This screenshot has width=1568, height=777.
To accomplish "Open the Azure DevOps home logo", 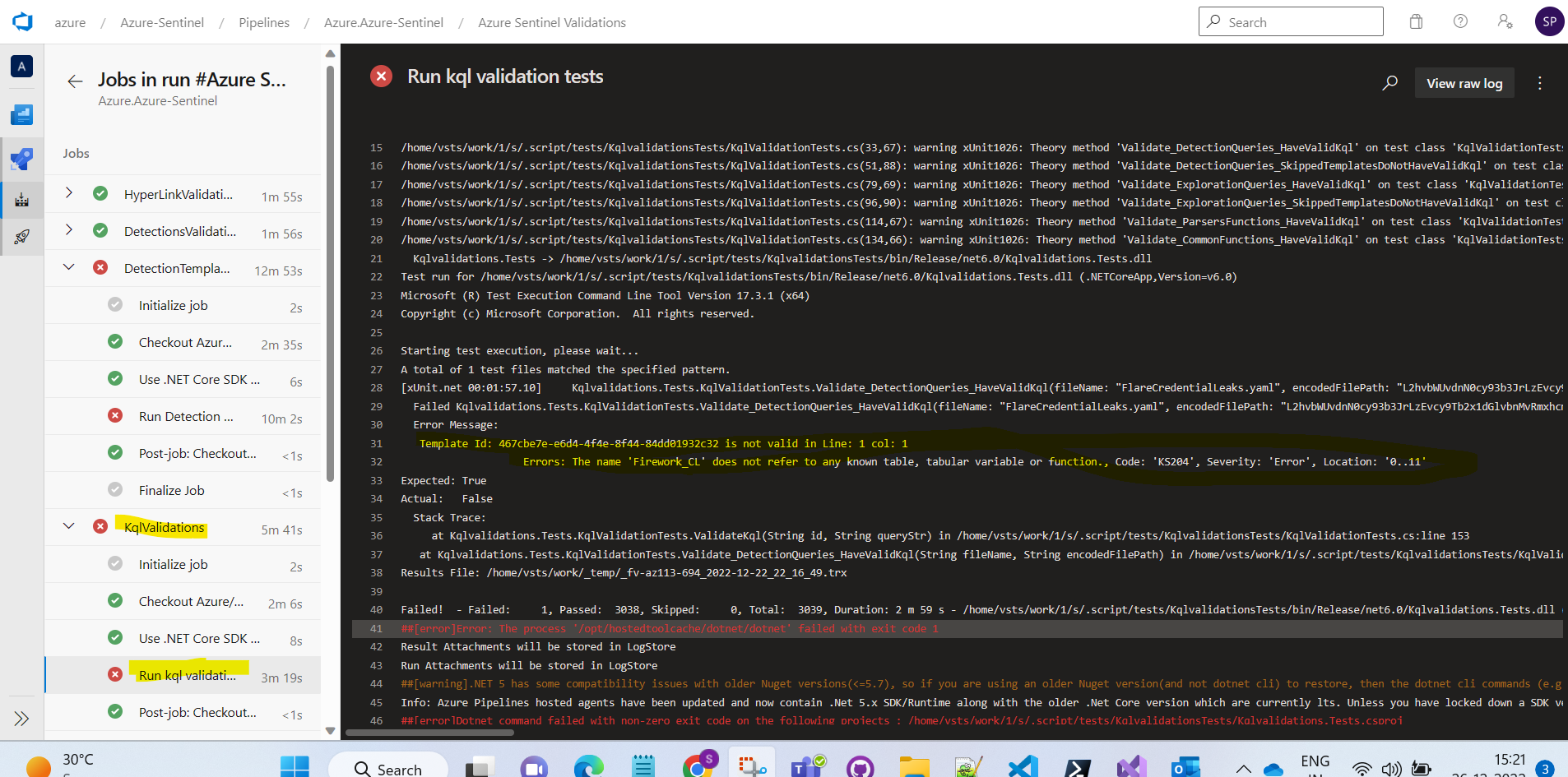I will [23, 22].
